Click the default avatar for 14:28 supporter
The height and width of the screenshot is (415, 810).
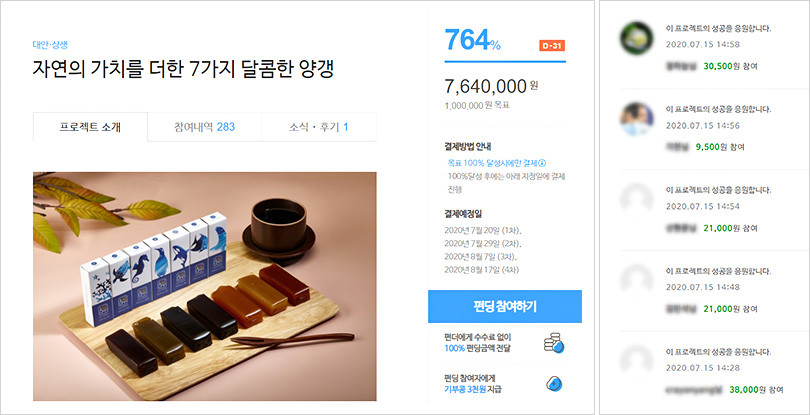coord(636,361)
